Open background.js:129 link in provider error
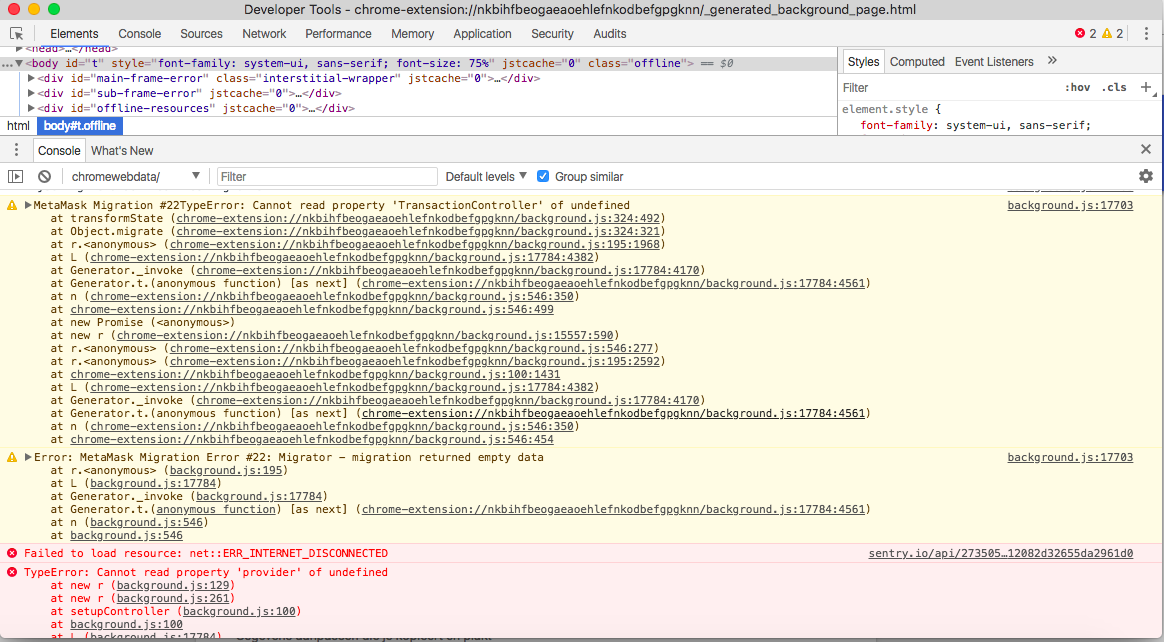This screenshot has width=1164, height=642. pos(173,586)
